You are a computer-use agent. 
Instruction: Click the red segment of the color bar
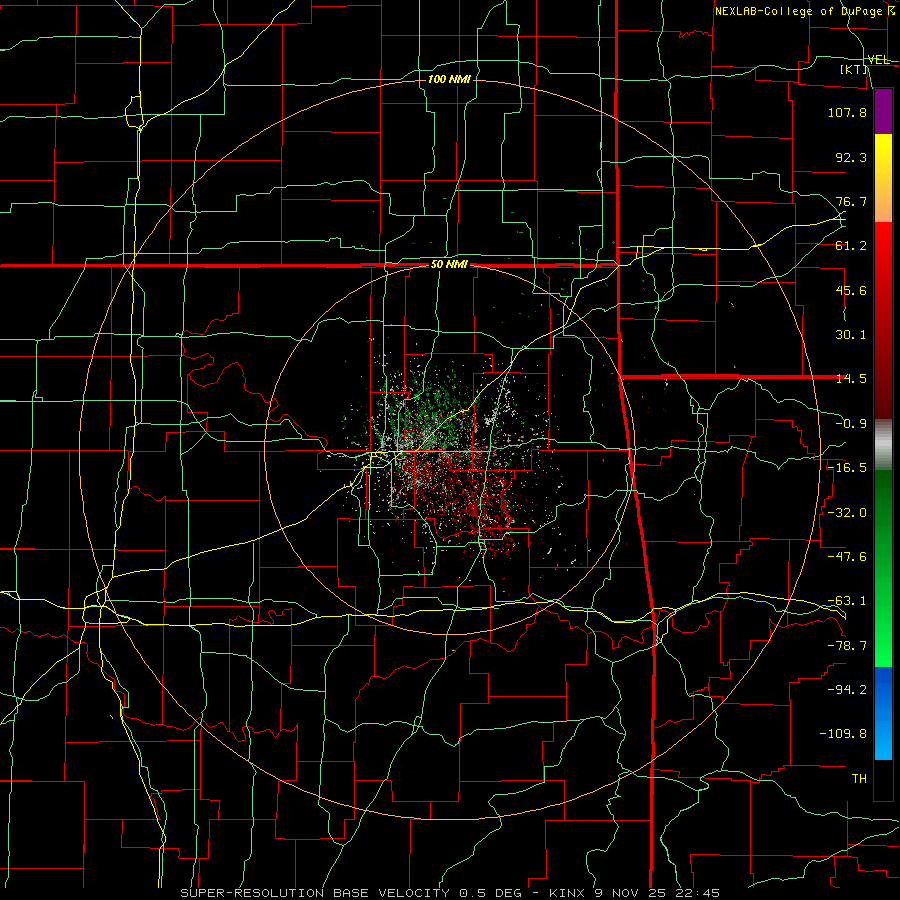coord(883,320)
